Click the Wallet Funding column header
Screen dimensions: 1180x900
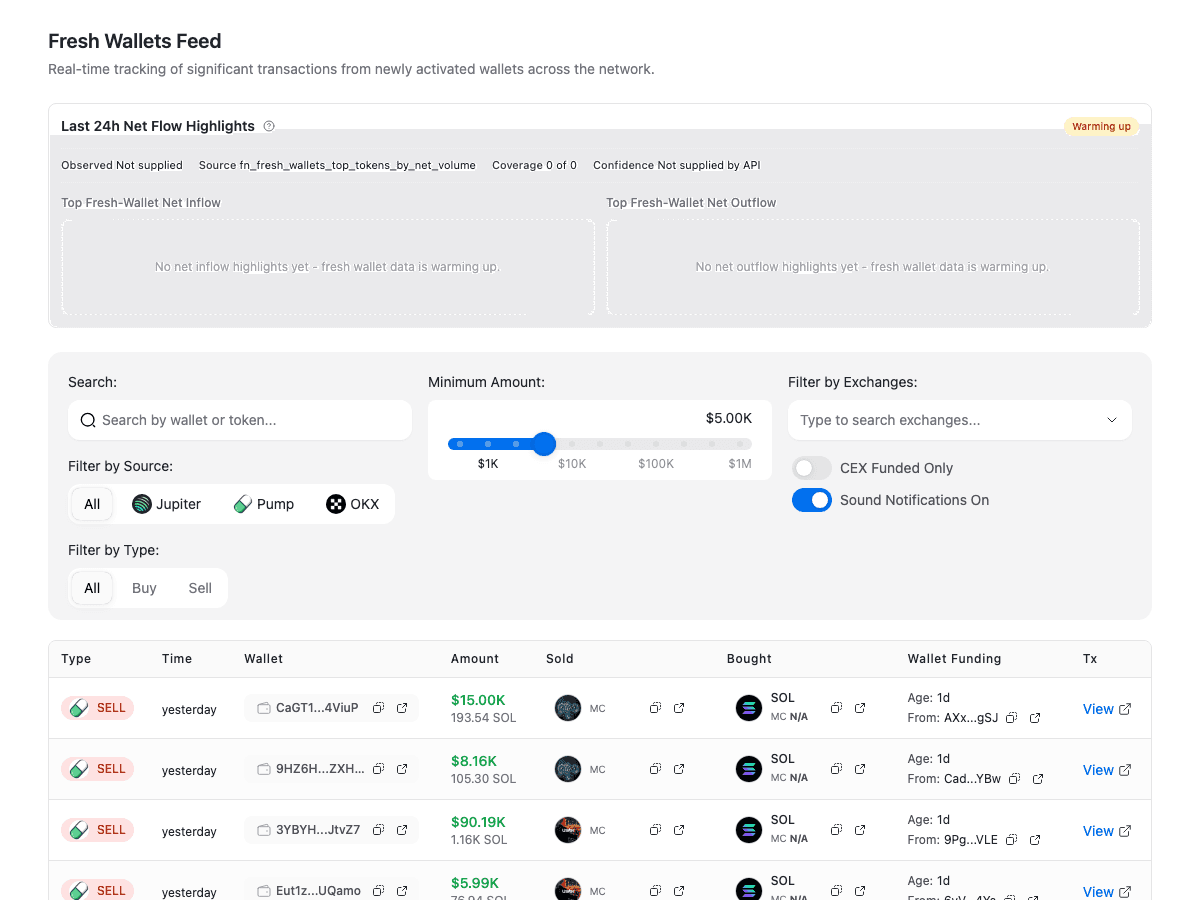tap(953, 658)
